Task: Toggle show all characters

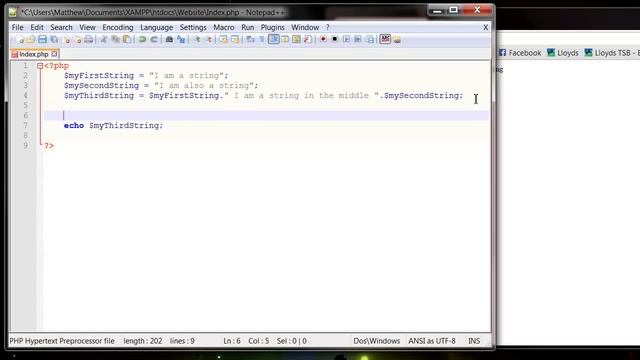Action: [x=262, y=40]
